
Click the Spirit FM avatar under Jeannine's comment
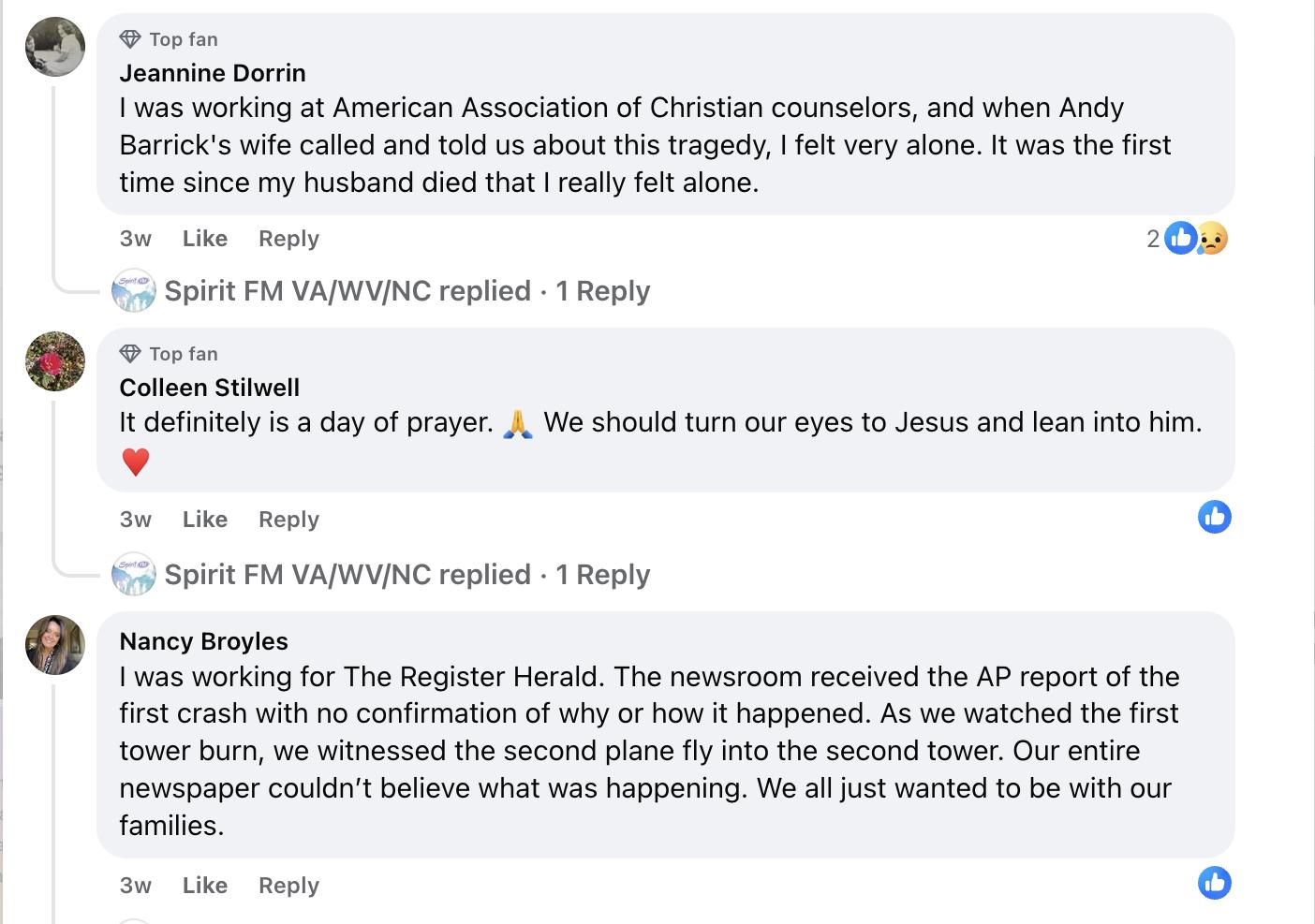point(134,291)
